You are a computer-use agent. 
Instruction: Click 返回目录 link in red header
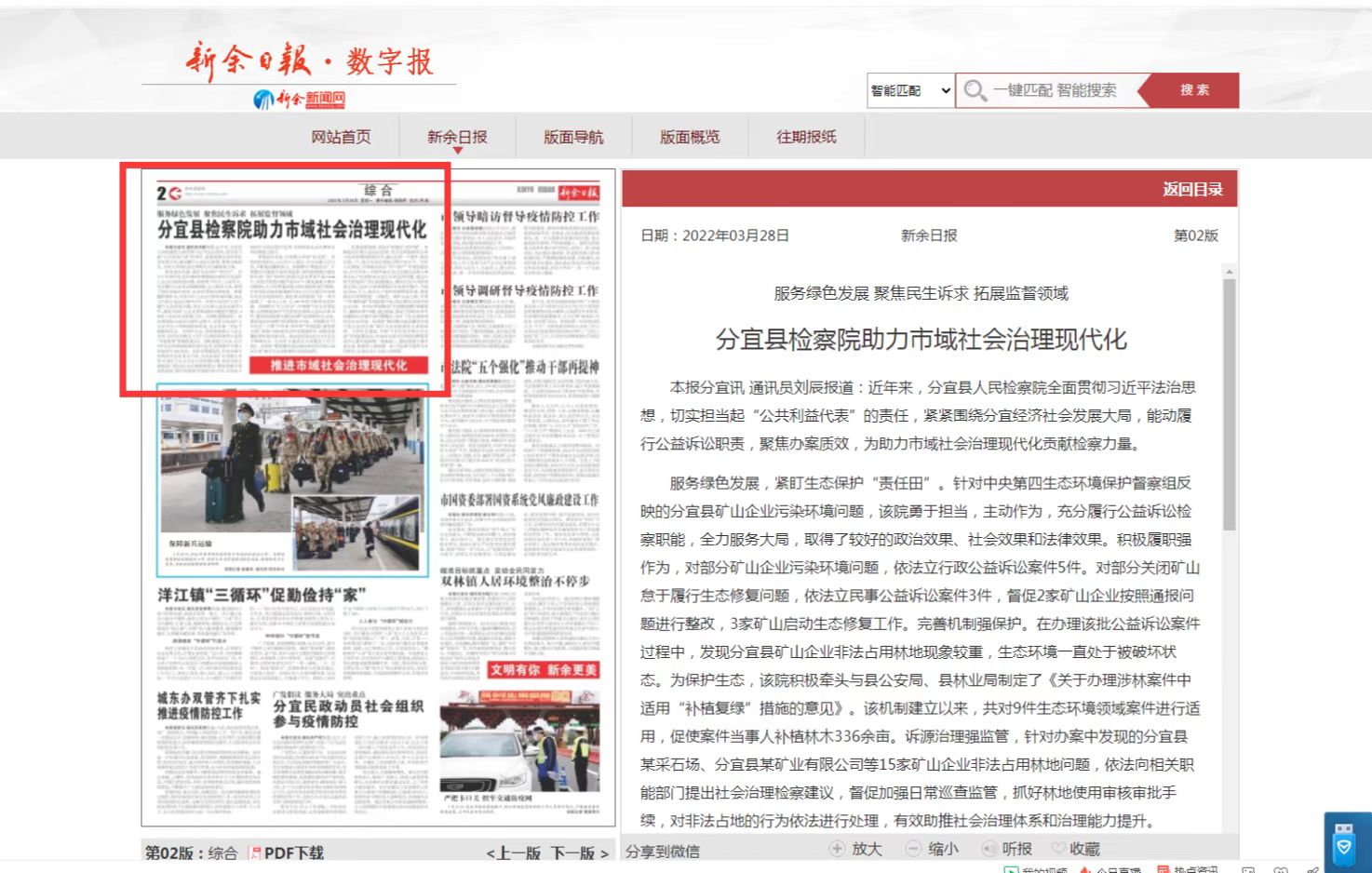(x=1192, y=189)
